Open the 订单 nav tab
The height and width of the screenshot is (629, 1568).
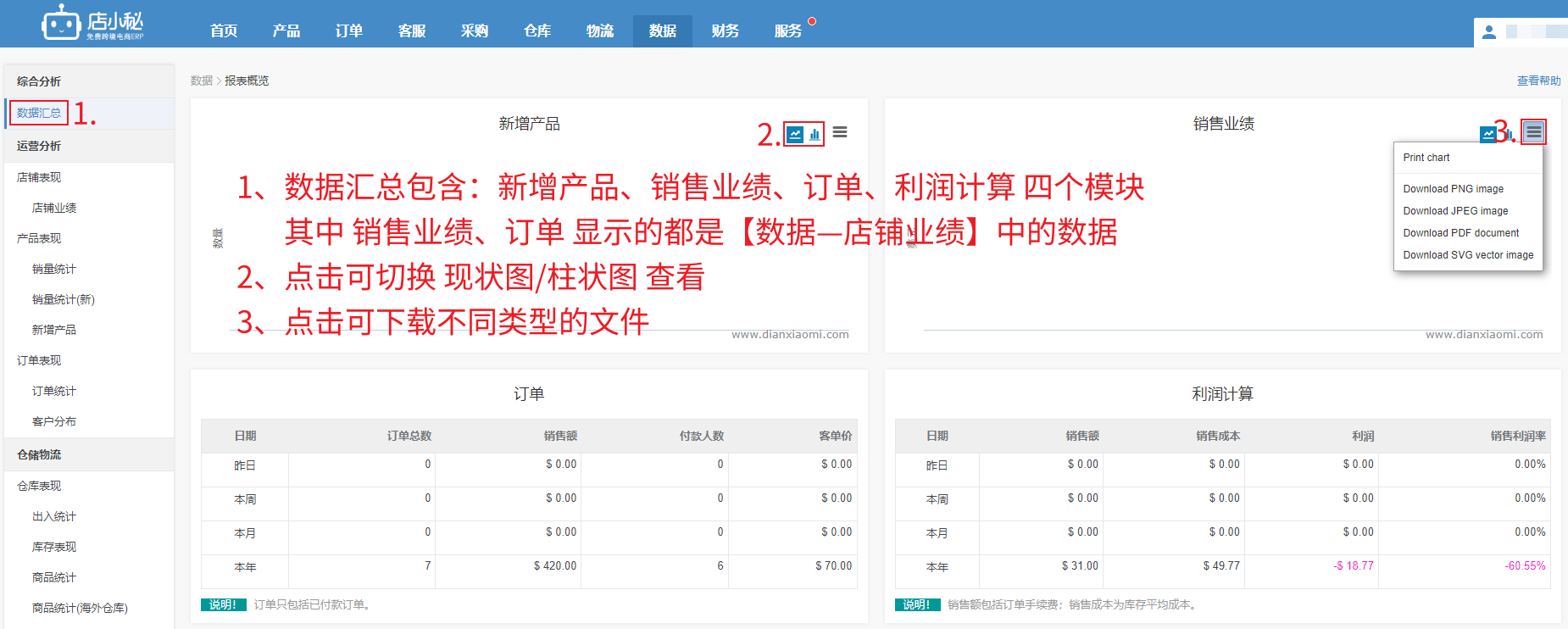click(349, 31)
